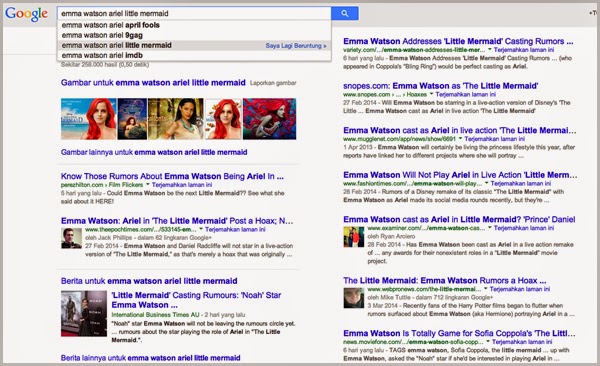
Task: Click 'Berita lainnya untuk emma watson' link
Action: pos(150,358)
